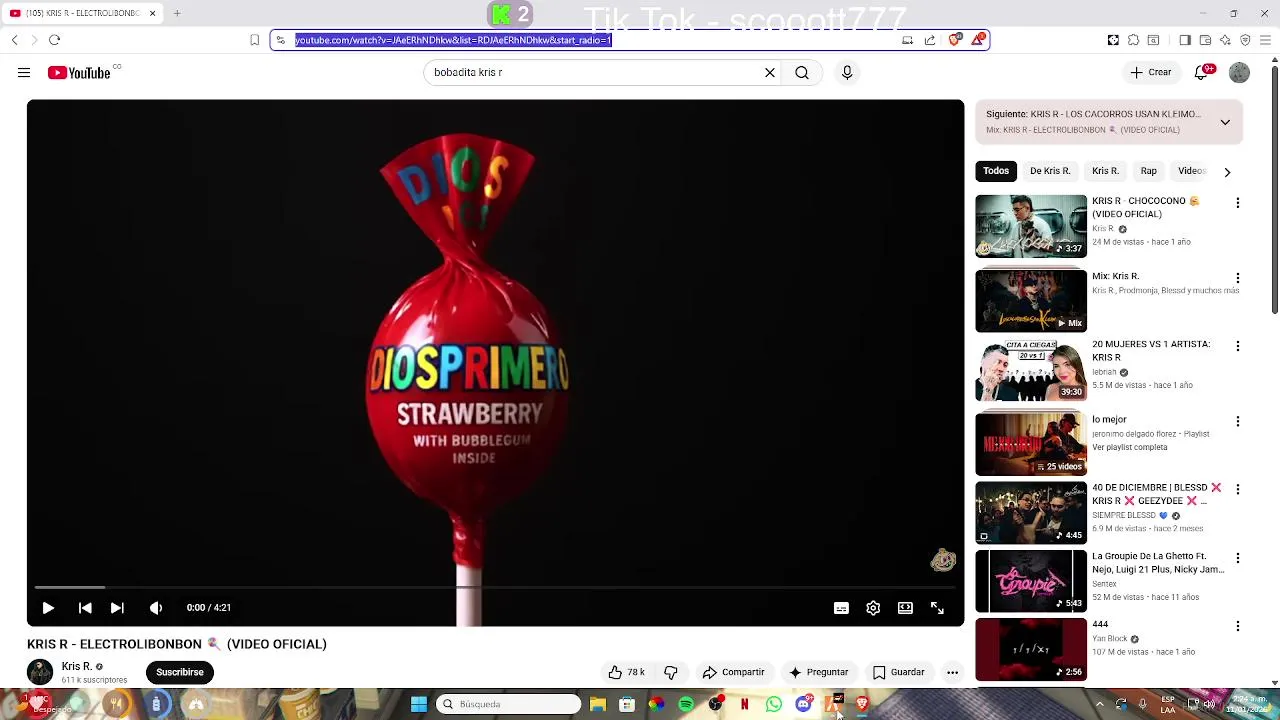The image size is (1280, 720).
Task: Clear the search box text
Action: coord(770,73)
